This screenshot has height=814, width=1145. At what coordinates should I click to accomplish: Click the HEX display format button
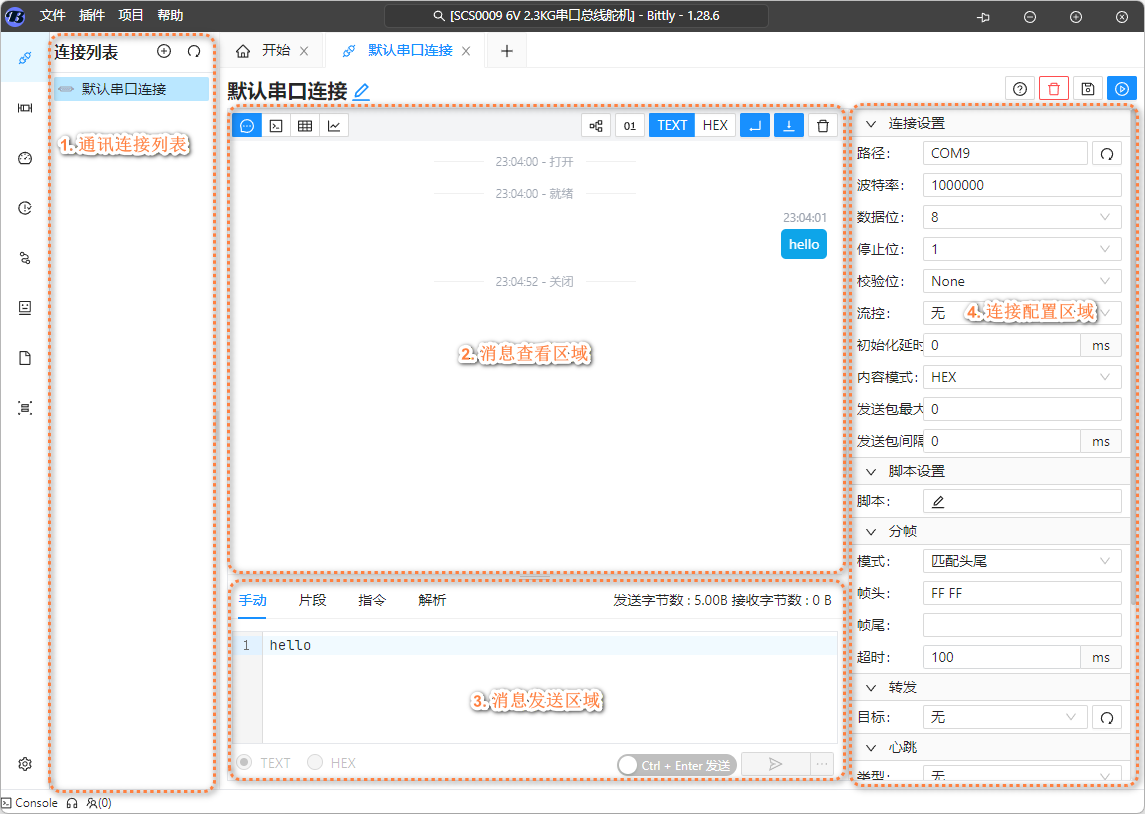click(x=715, y=126)
